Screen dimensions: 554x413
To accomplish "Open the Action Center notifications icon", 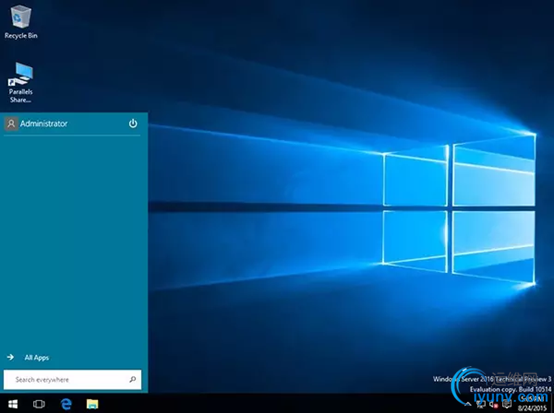I will (x=507, y=403).
